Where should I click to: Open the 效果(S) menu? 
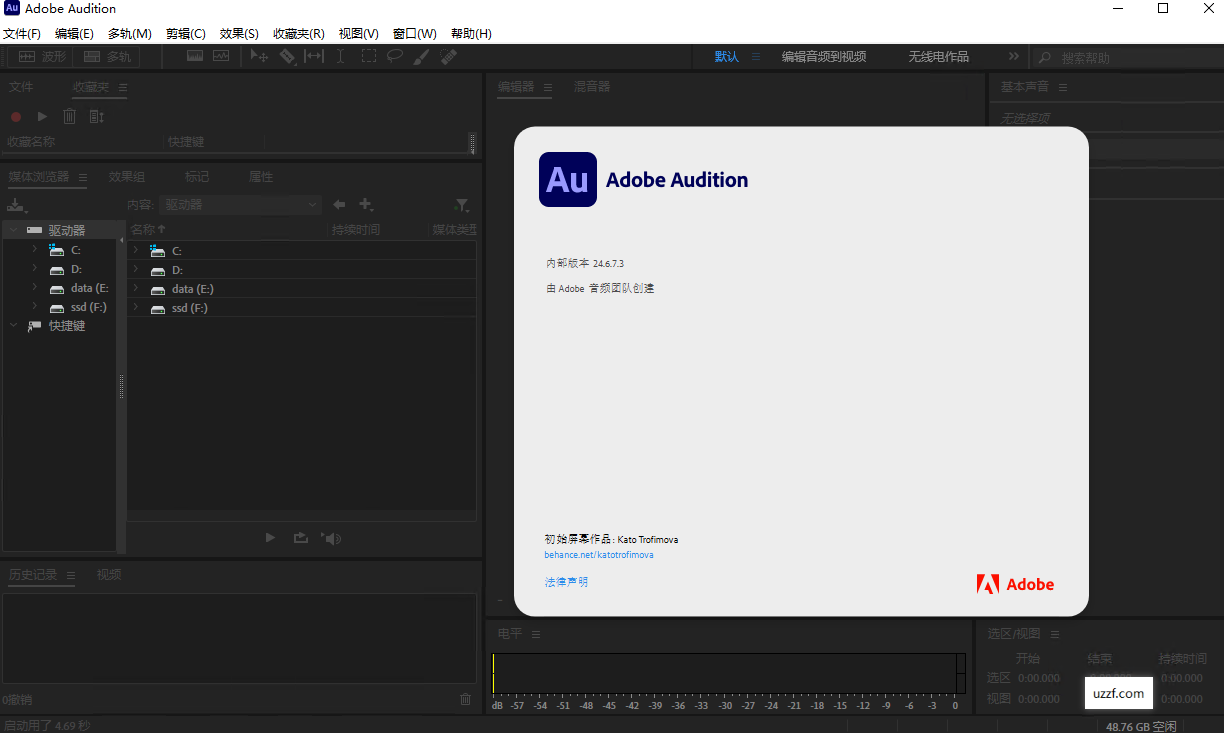point(238,33)
